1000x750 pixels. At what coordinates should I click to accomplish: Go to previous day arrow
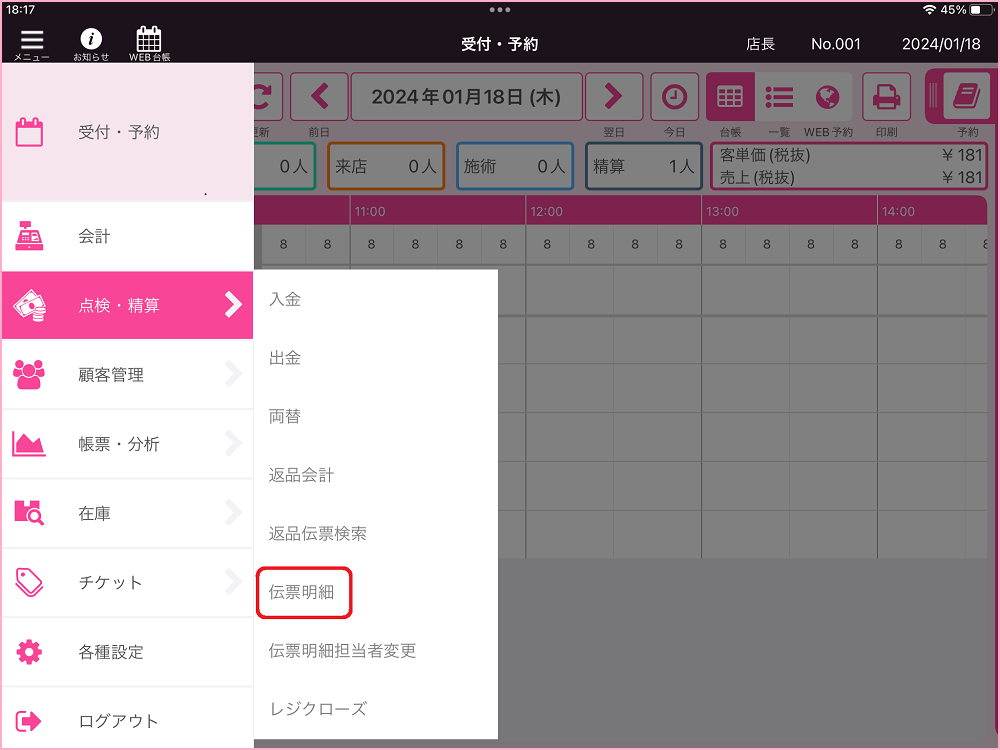point(319,97)
